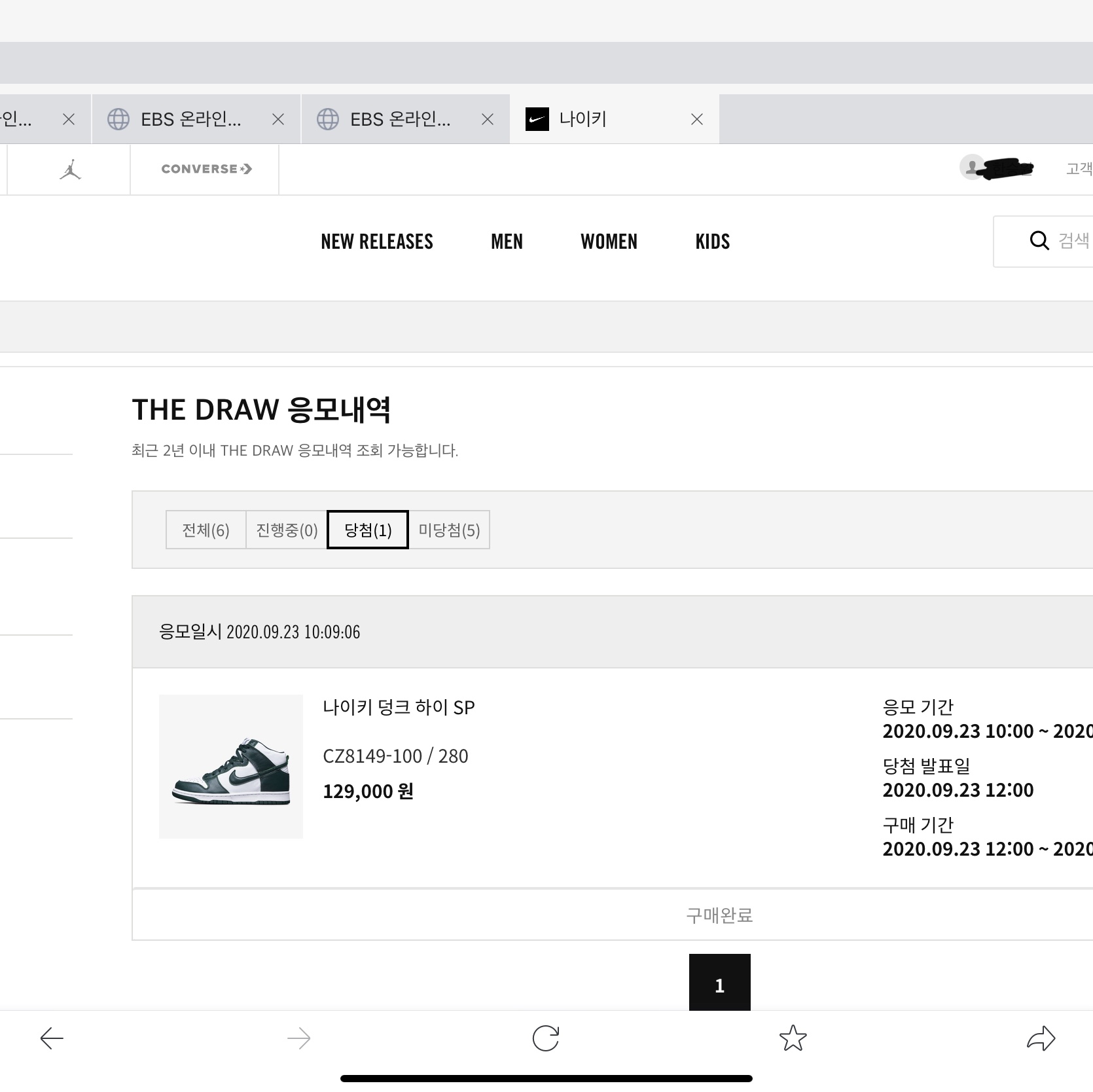
Task: Tap the browser back arrow
Action: click(x=52, y=1038)
